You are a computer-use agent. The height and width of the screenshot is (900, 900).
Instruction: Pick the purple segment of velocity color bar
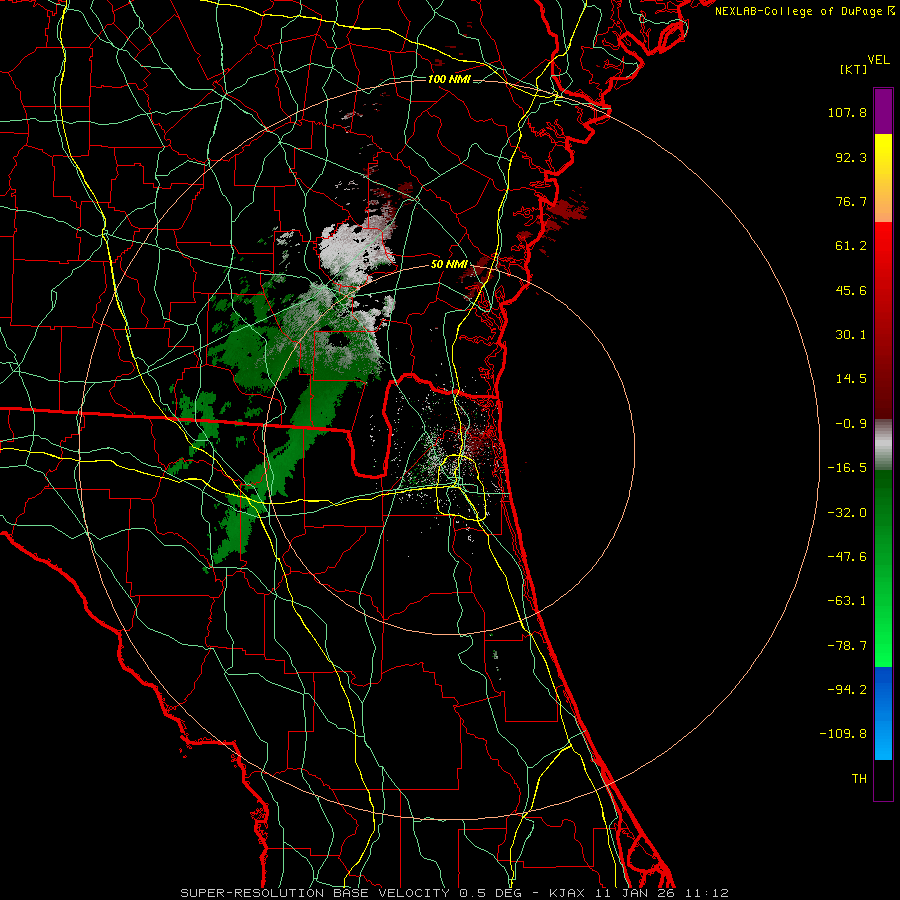[883, 111]
